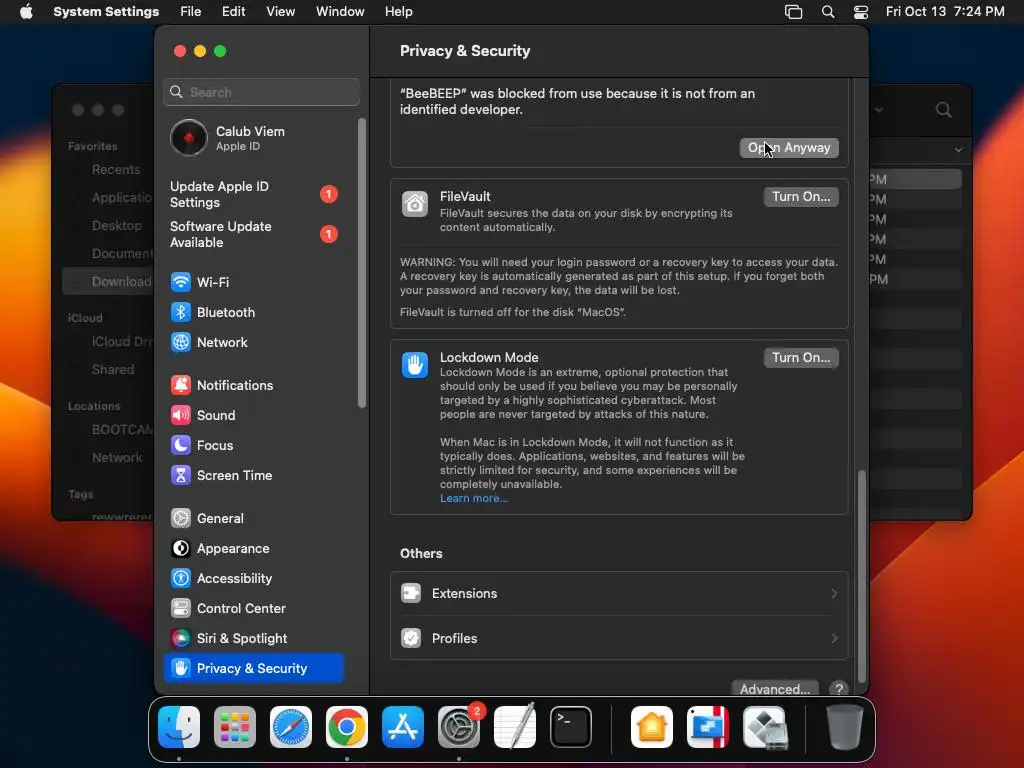Open App Store from the Dock
Image resolution: width=1024 pixels, height=768 pixels.
(x=403, y=727)
